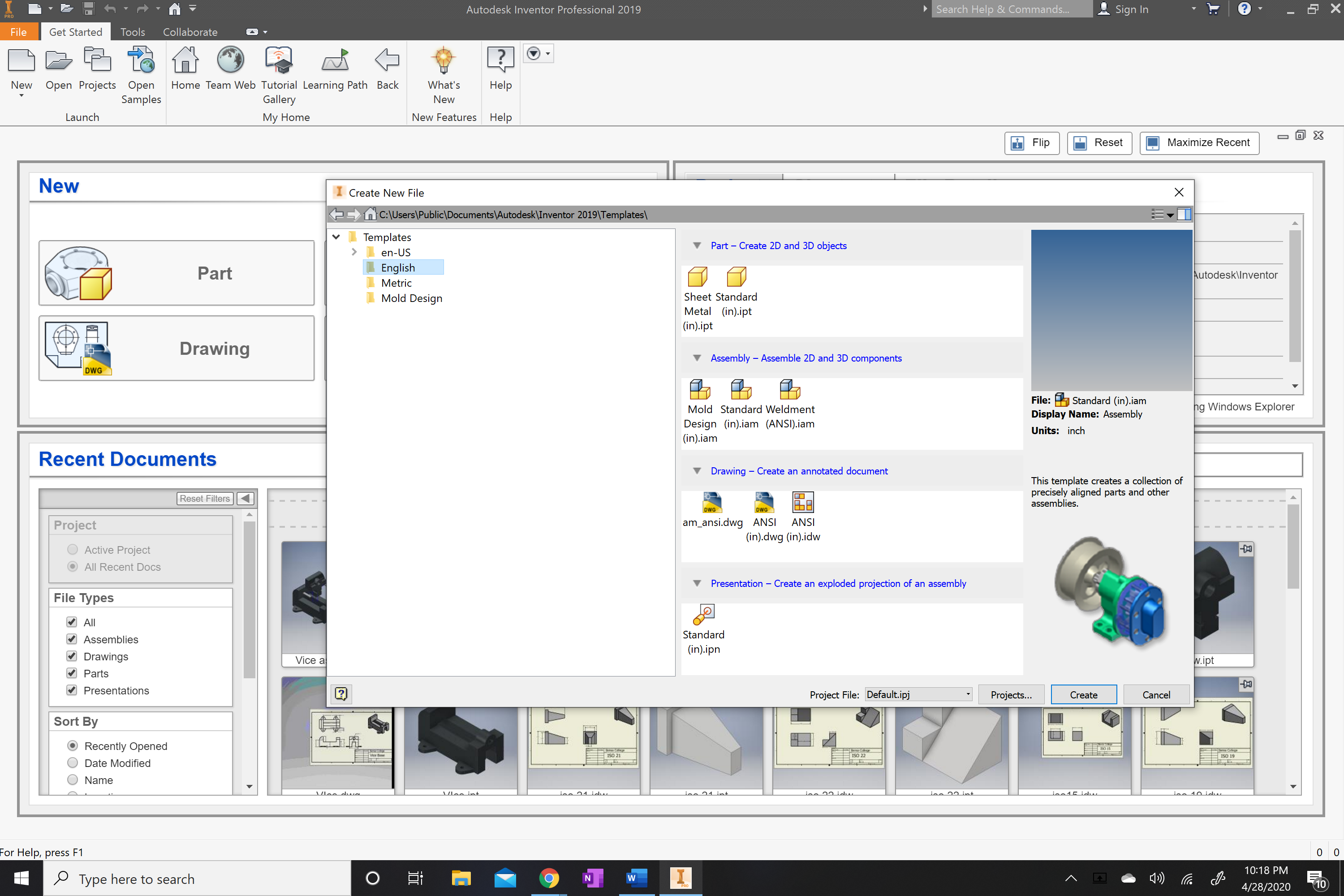Toggle the All file types checkbox
1344x896 pixels.
71,622
